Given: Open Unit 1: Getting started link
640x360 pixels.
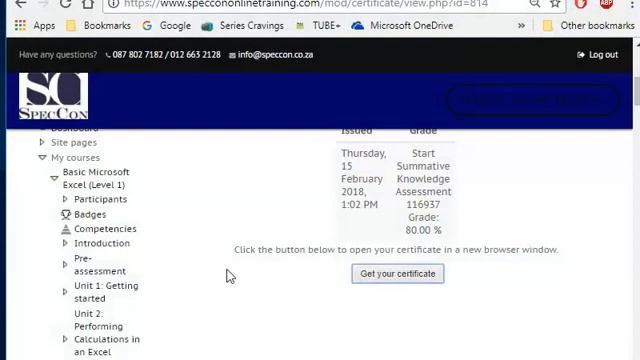Looking at the screenshot, I should pos(106,292).
